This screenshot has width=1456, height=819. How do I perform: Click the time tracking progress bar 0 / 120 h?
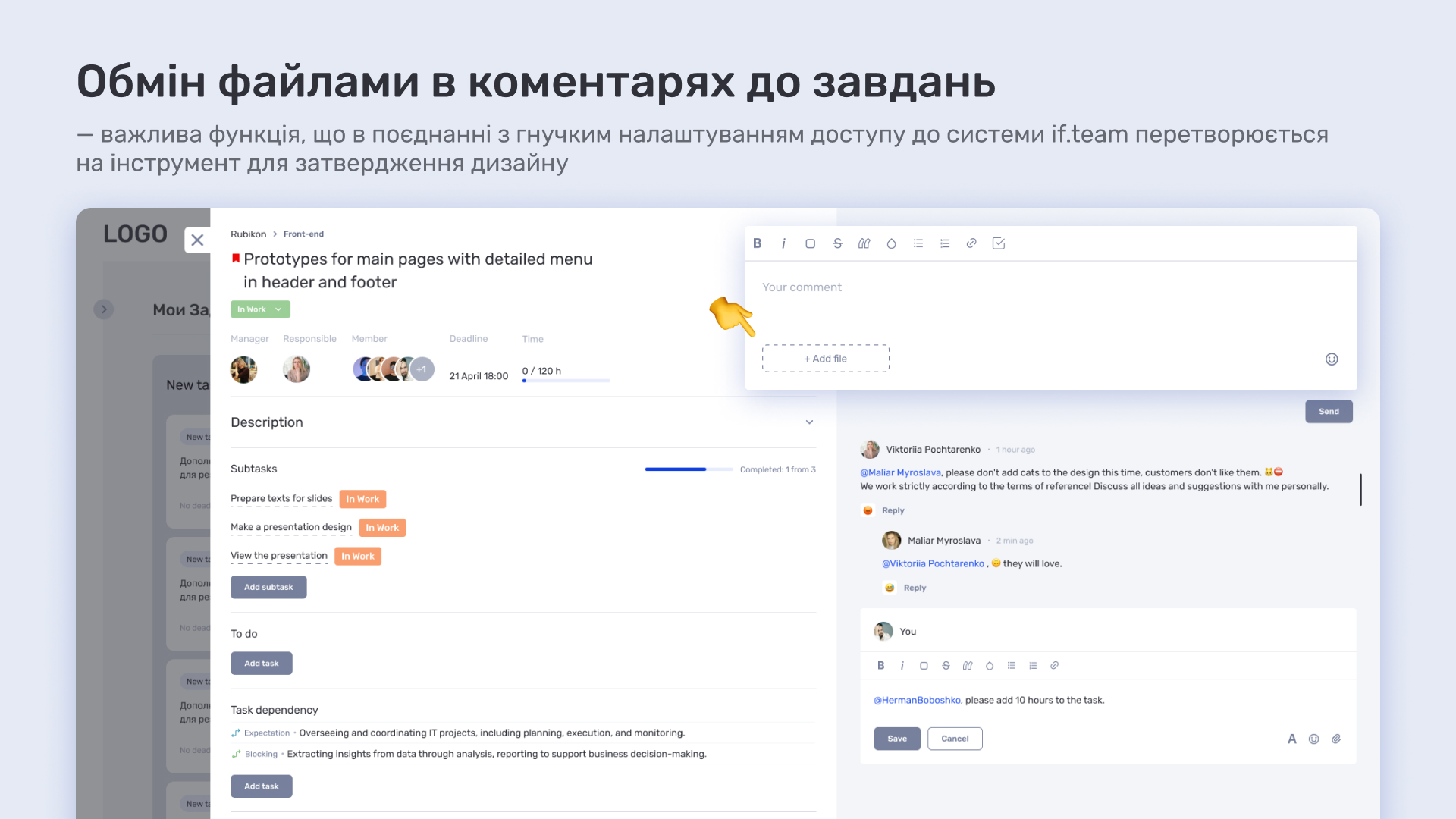pyautogui.click(x=566, y=381)
